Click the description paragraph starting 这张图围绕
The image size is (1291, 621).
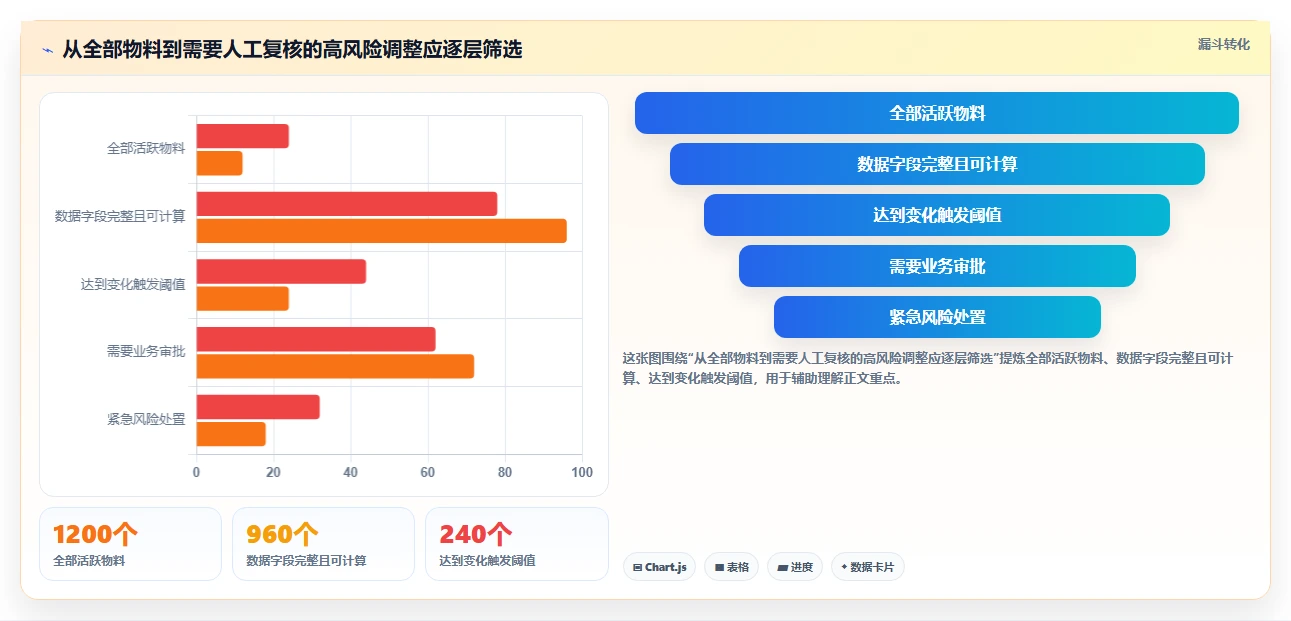tap(928, 368)
